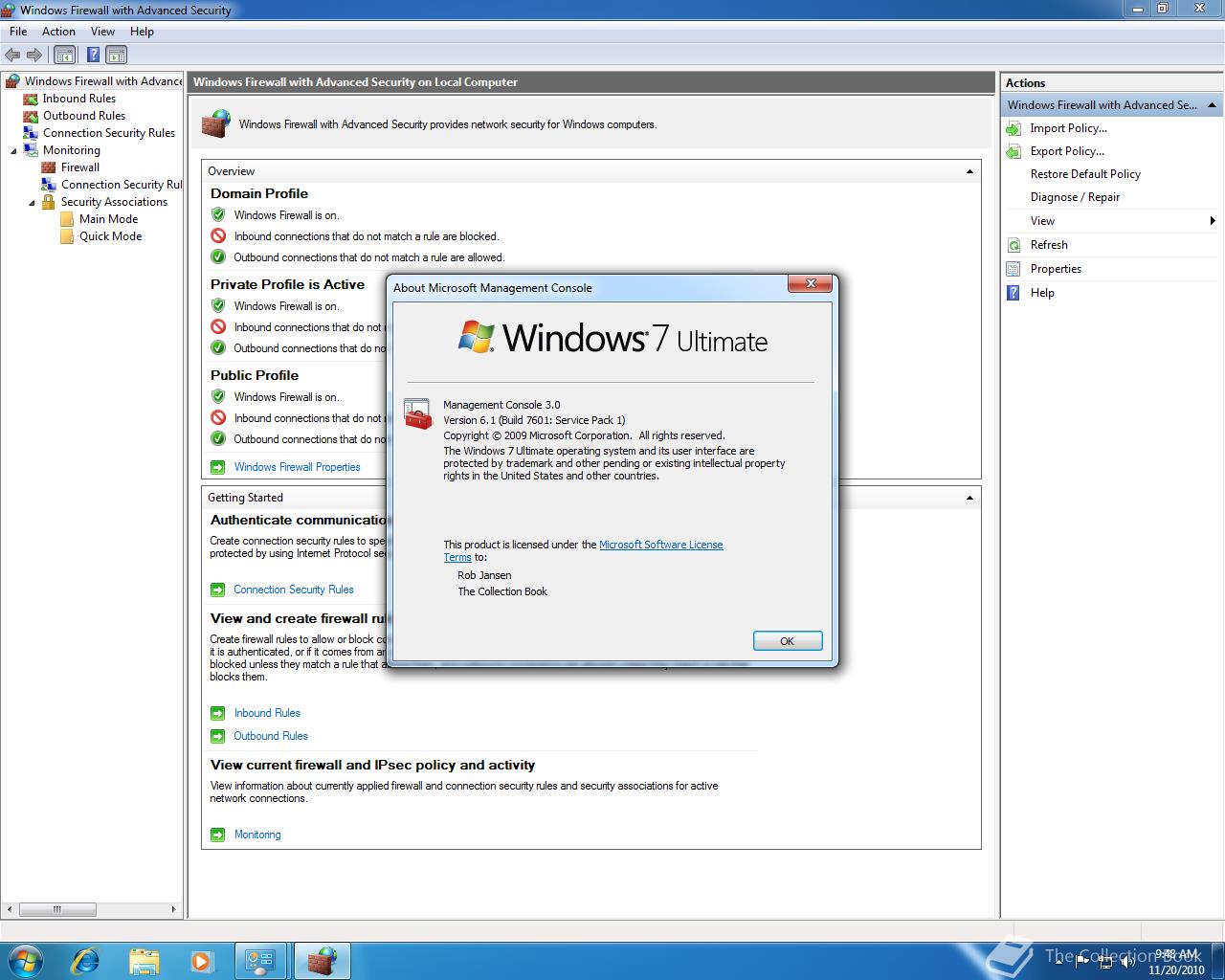Open the Windows Start menu

[x=25, y=960]
